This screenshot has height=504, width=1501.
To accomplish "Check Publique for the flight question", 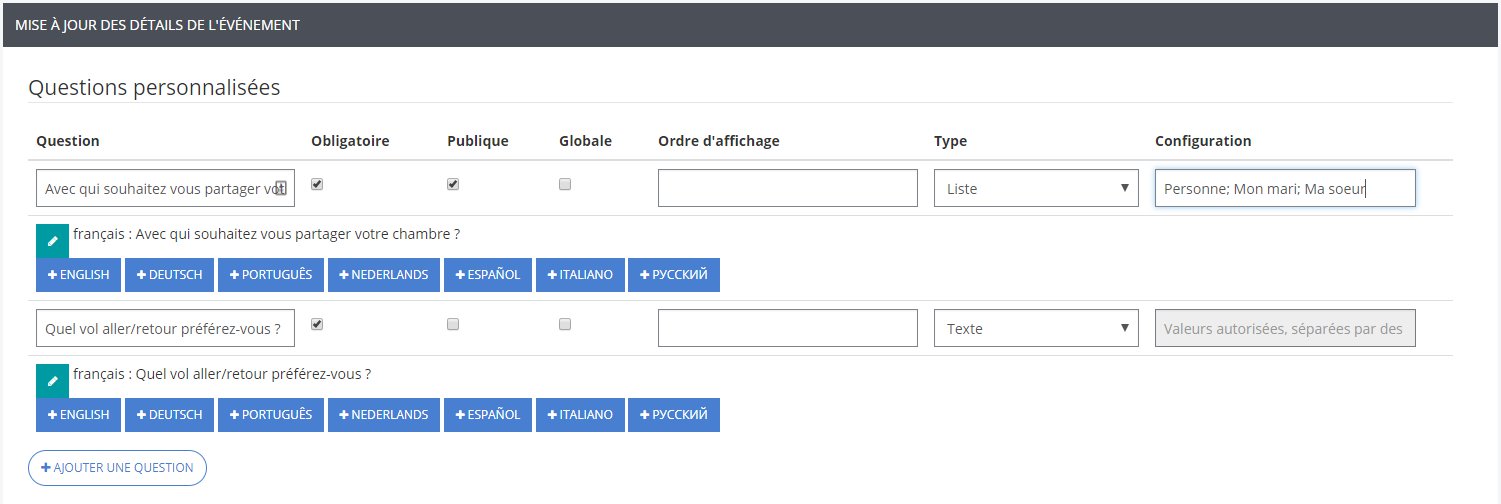I will point(453,324).
